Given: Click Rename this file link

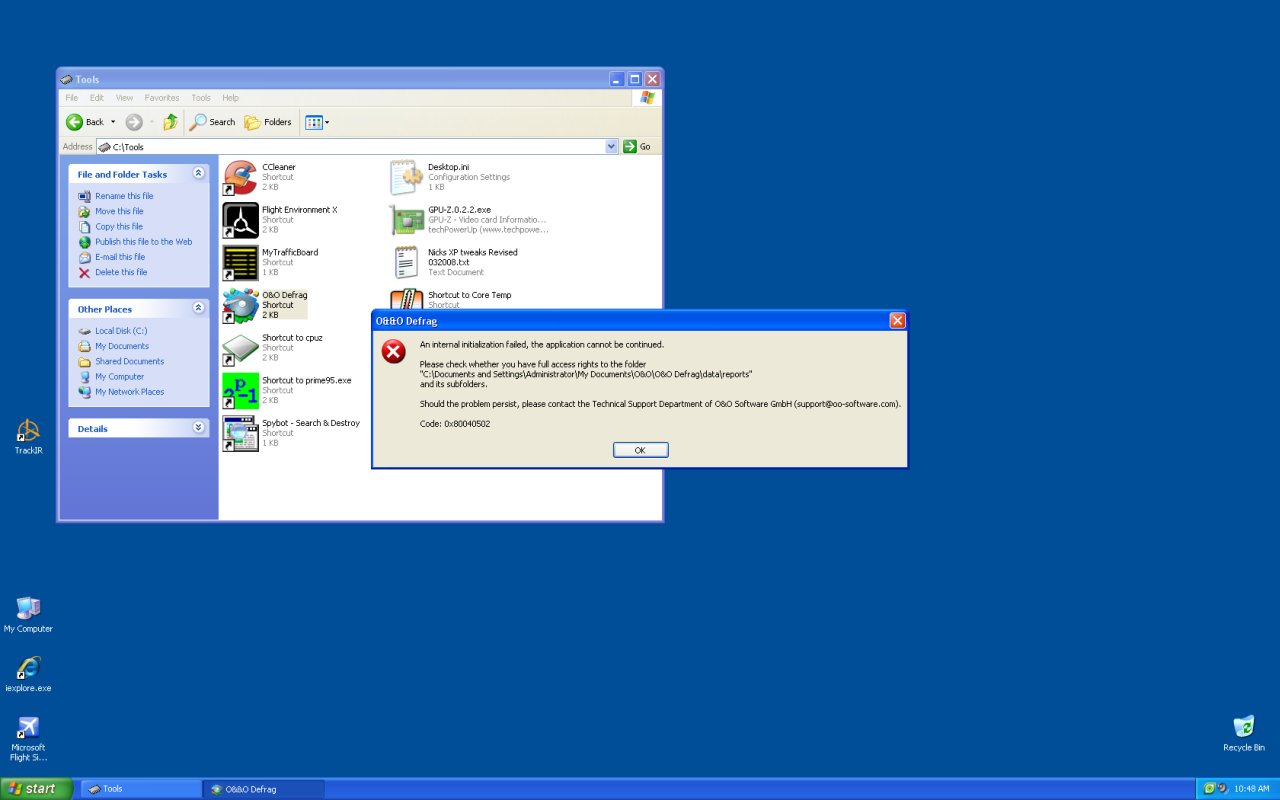Looking at the screenshot, I should click(124, 196).
